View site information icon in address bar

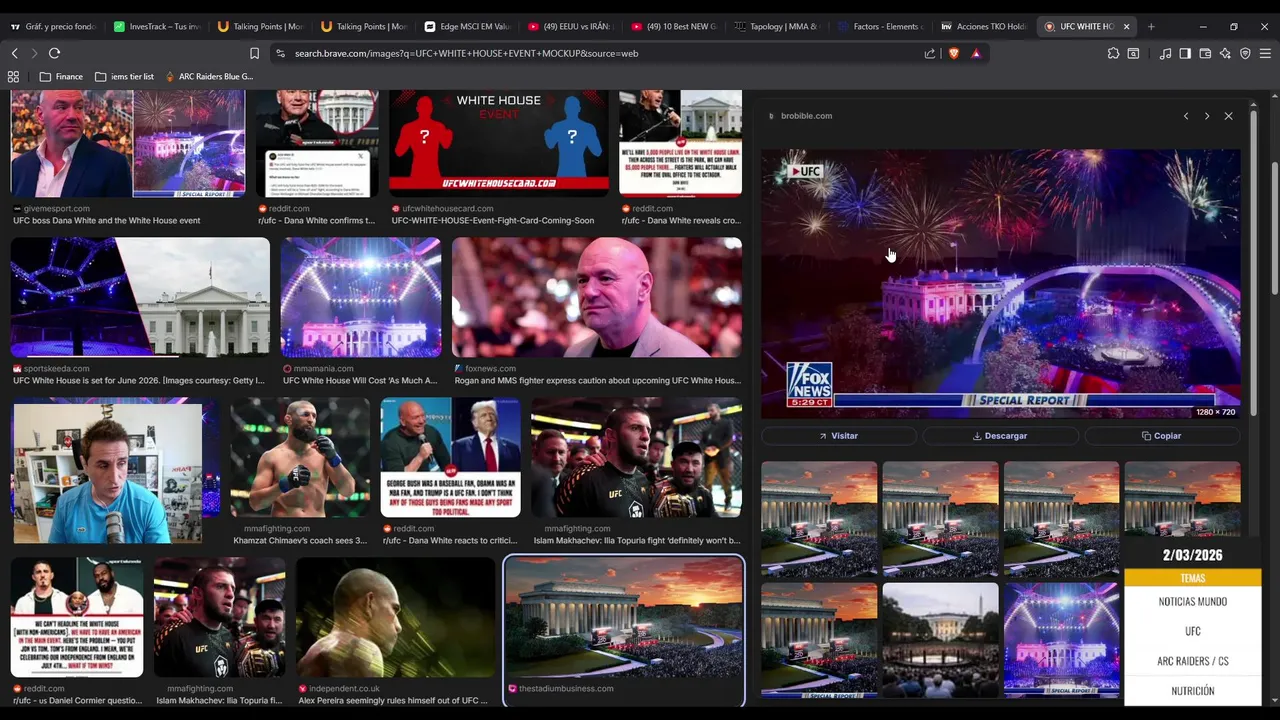click(280, 53)
